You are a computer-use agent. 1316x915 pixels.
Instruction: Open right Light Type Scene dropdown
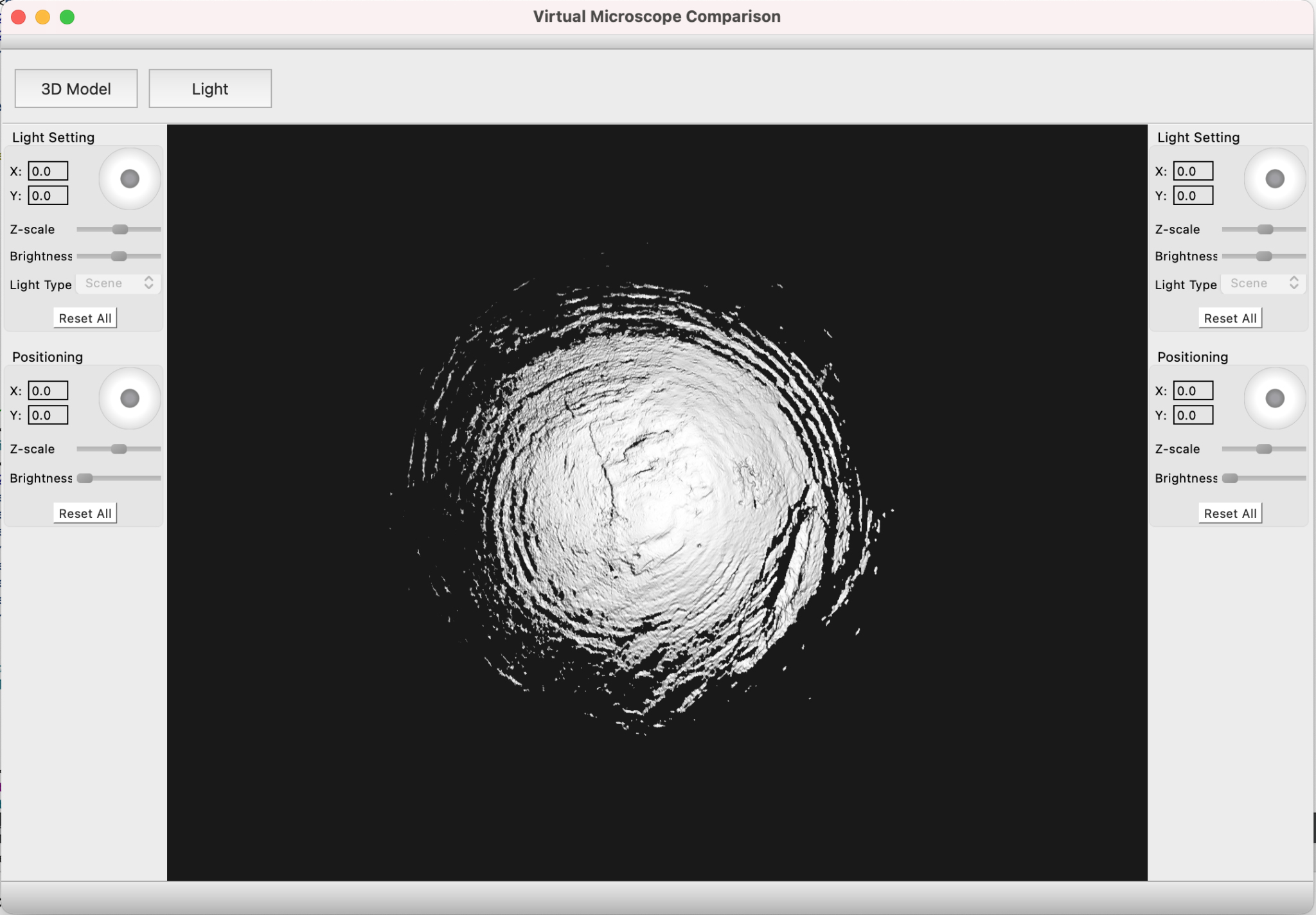coord(1264,283)
